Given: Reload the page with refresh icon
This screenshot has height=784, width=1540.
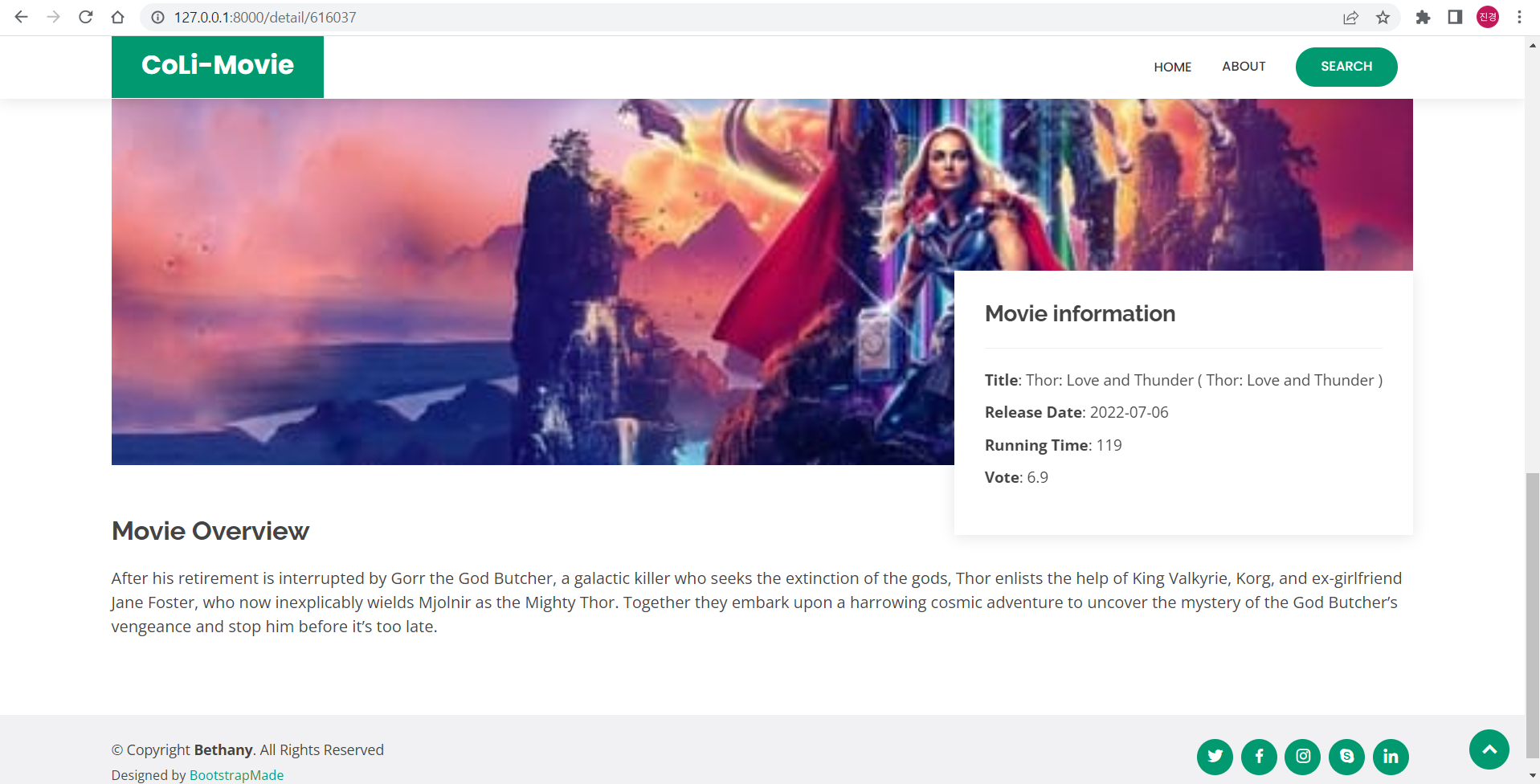Looking at the screenshot, I should [86, 17].
